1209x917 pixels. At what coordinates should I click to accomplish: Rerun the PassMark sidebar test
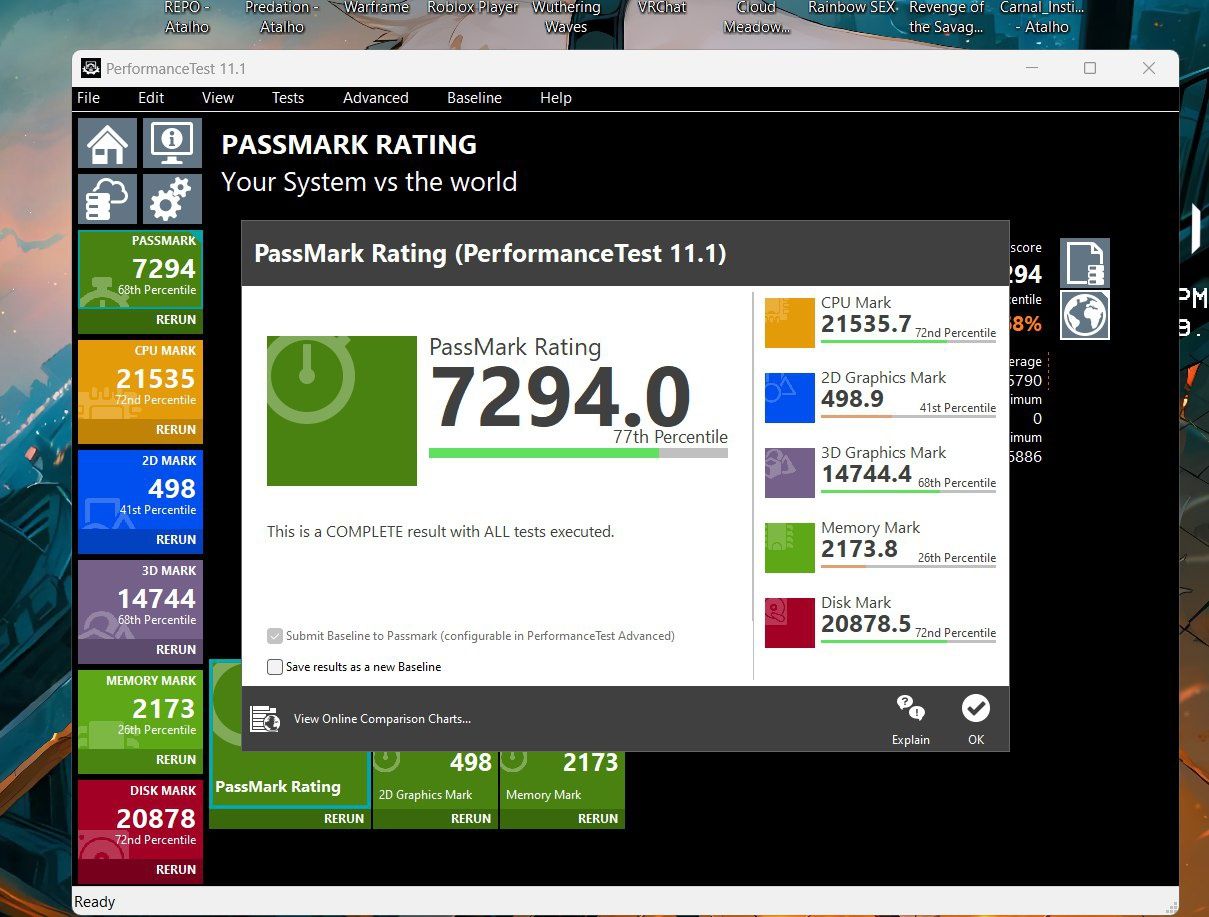tap(176, 320)
